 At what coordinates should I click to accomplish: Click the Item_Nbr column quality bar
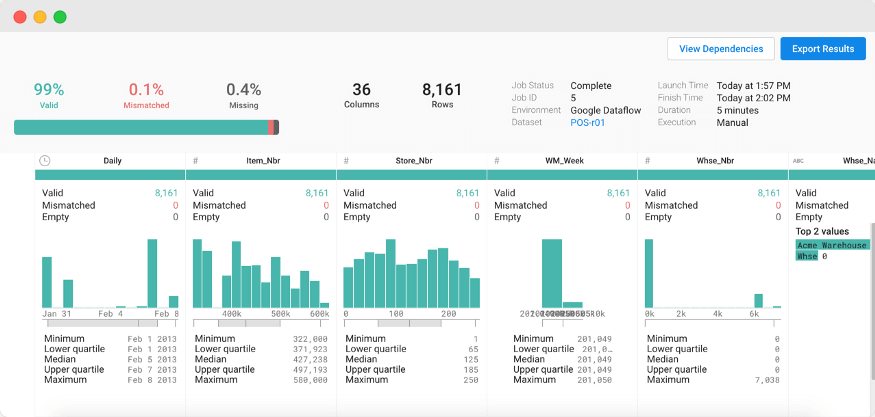pyautogui.click(x=261, y=175)
